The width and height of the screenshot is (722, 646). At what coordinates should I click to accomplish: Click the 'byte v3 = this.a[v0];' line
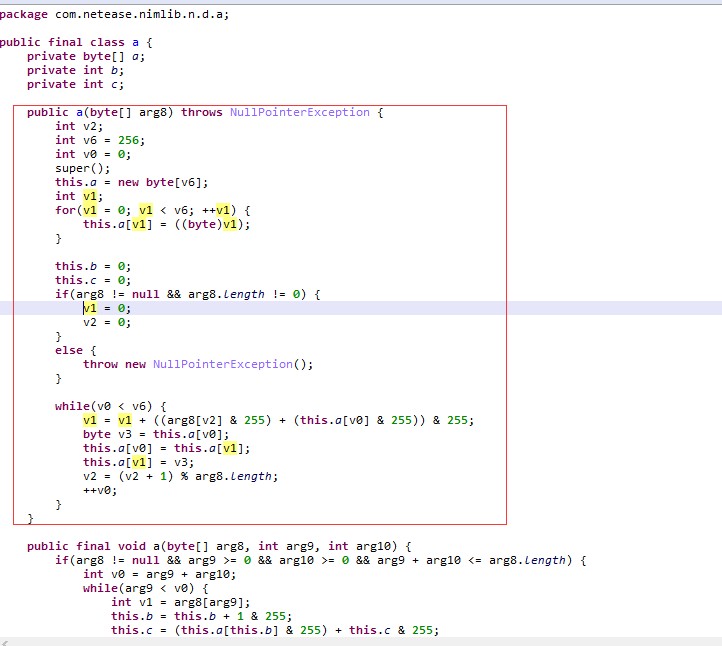click(x=156, y=434)
